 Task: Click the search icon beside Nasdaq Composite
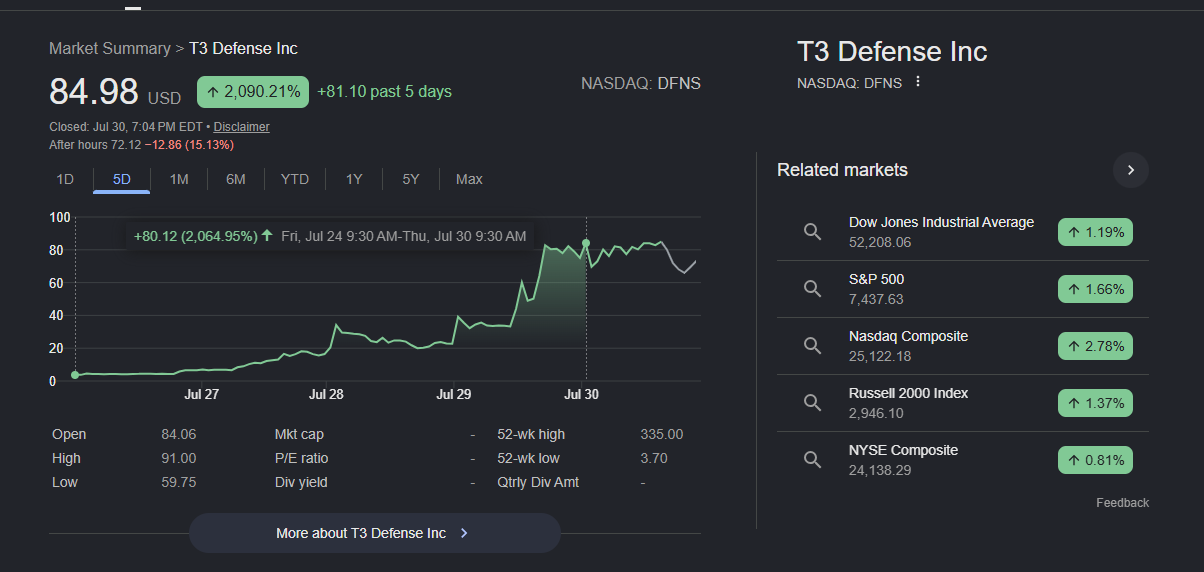tap(813, 346)
